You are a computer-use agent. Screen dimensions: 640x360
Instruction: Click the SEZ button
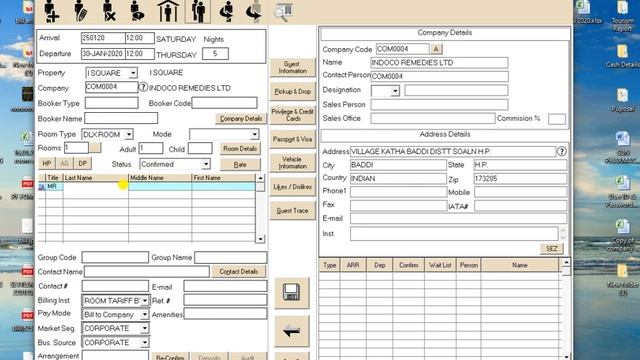pyautogui.click(x=551, y=249)
